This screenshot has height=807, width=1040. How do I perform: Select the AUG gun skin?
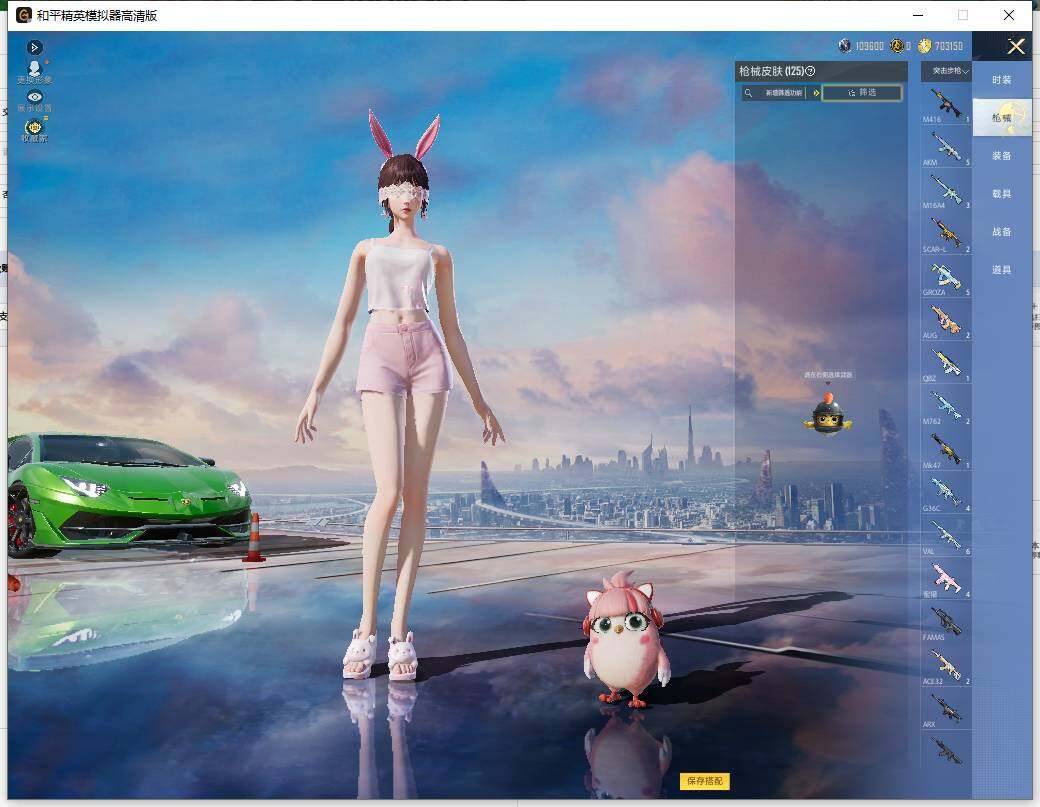coord(946,320)
